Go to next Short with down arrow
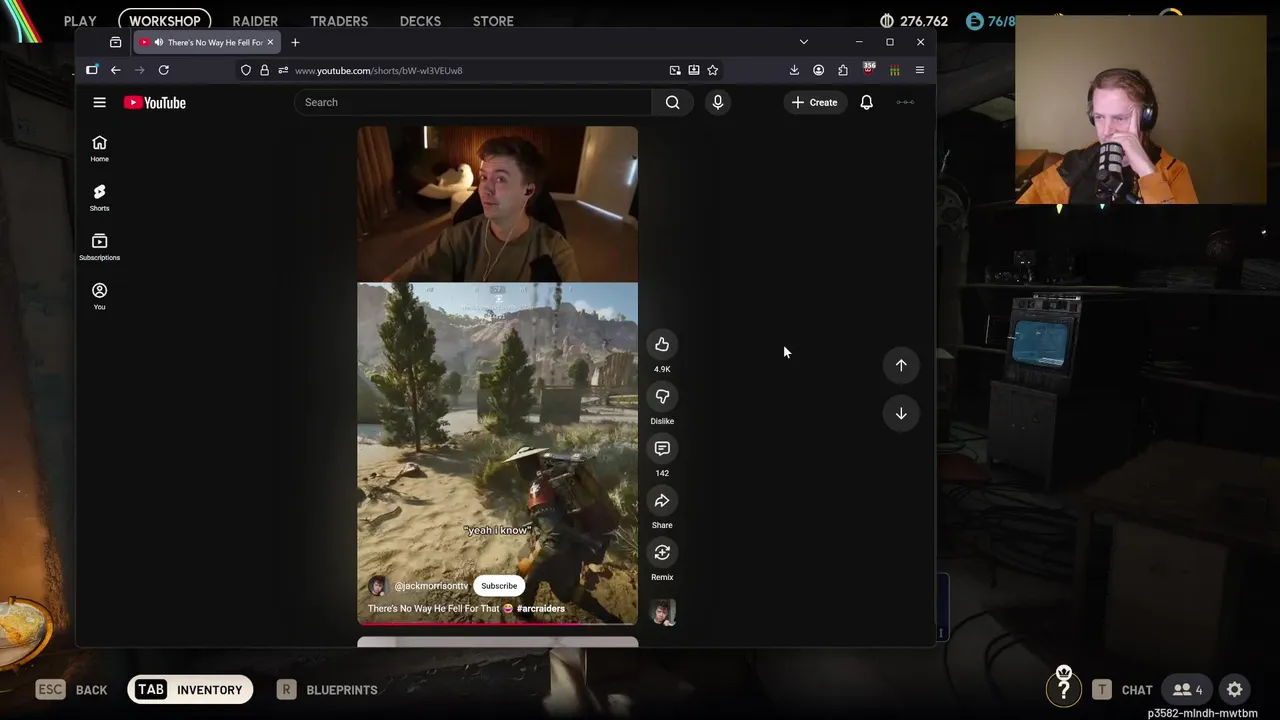 pyautogui.click(x=901, y=413)
